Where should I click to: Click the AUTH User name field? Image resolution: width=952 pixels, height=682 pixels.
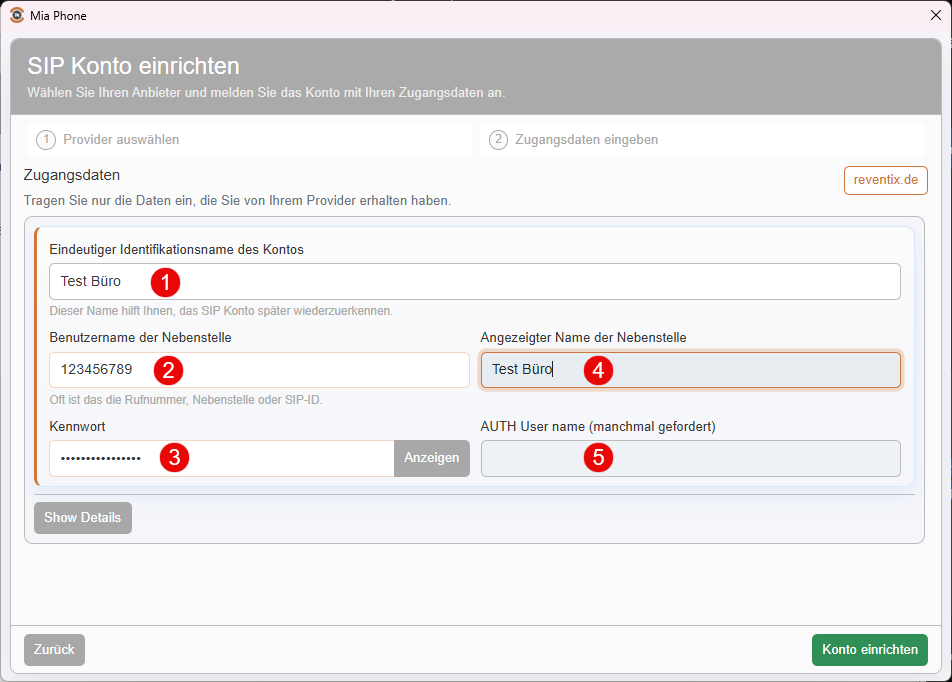690,458
